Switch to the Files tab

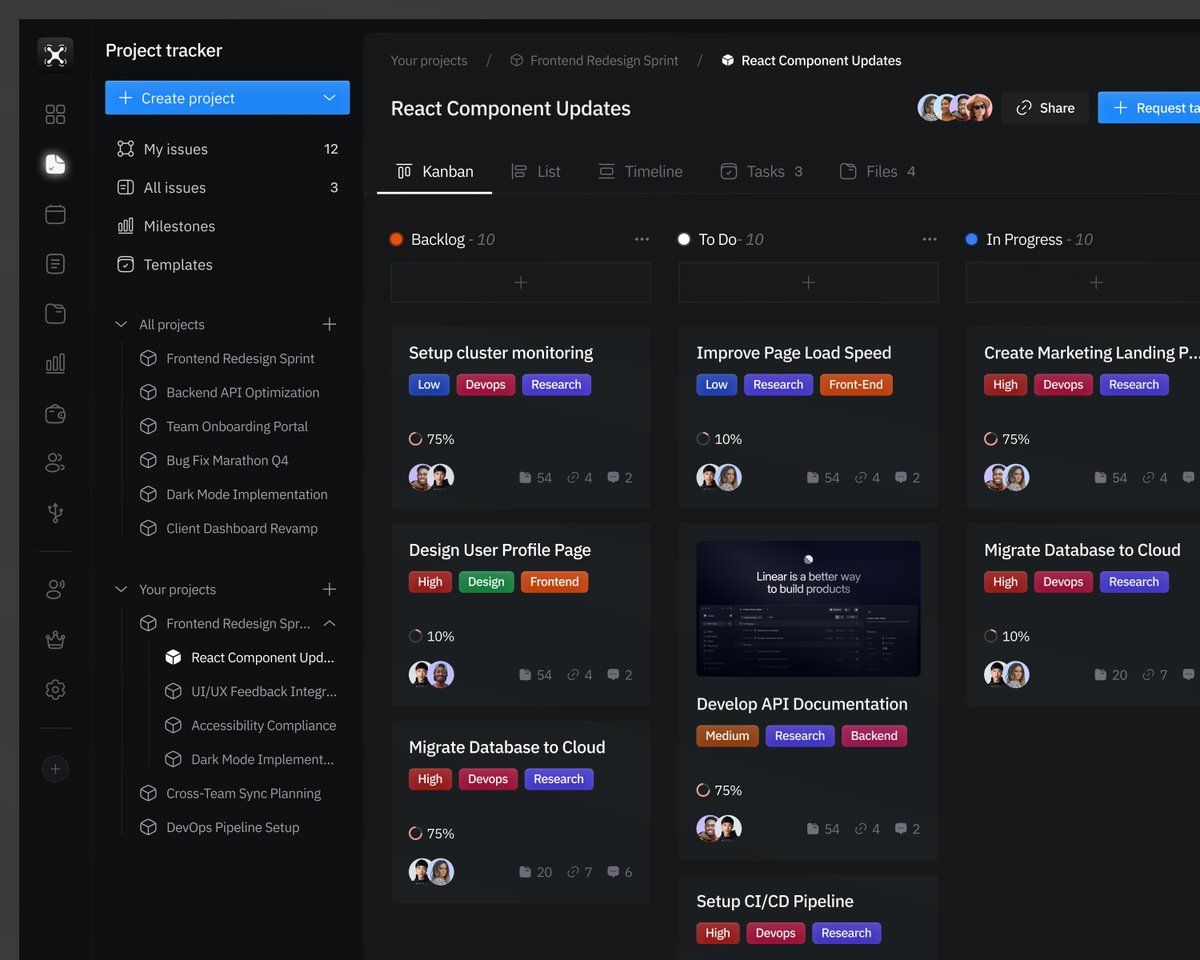pos(878,171)
